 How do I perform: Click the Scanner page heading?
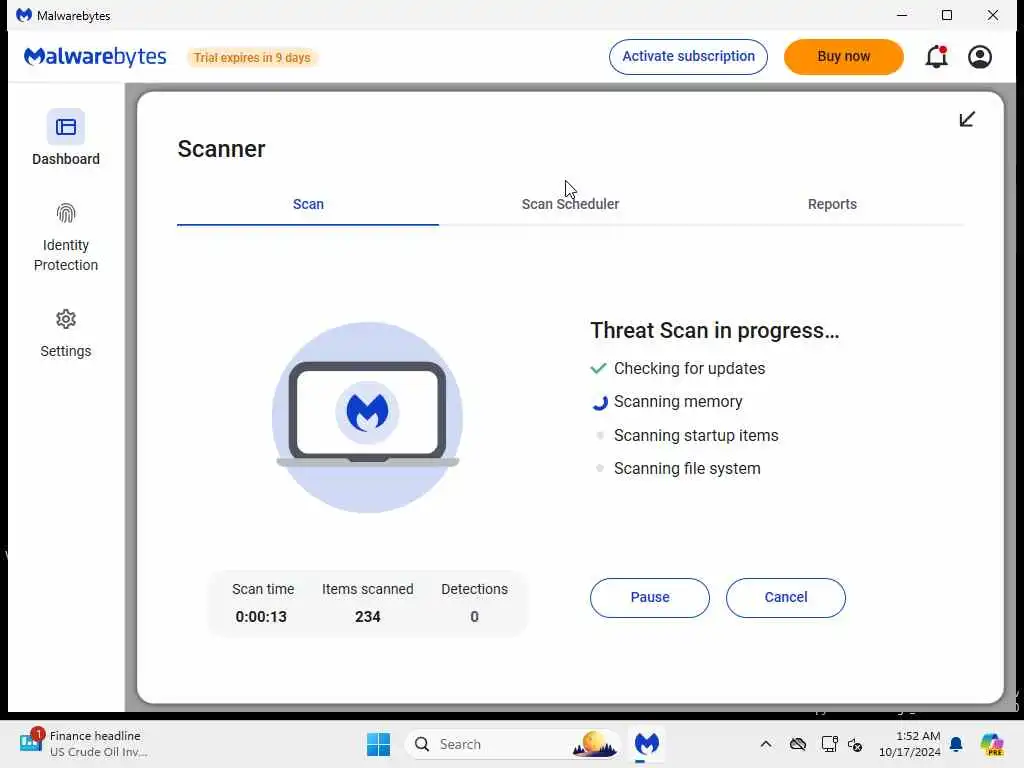pyautogui.click(x=221, y=149)
